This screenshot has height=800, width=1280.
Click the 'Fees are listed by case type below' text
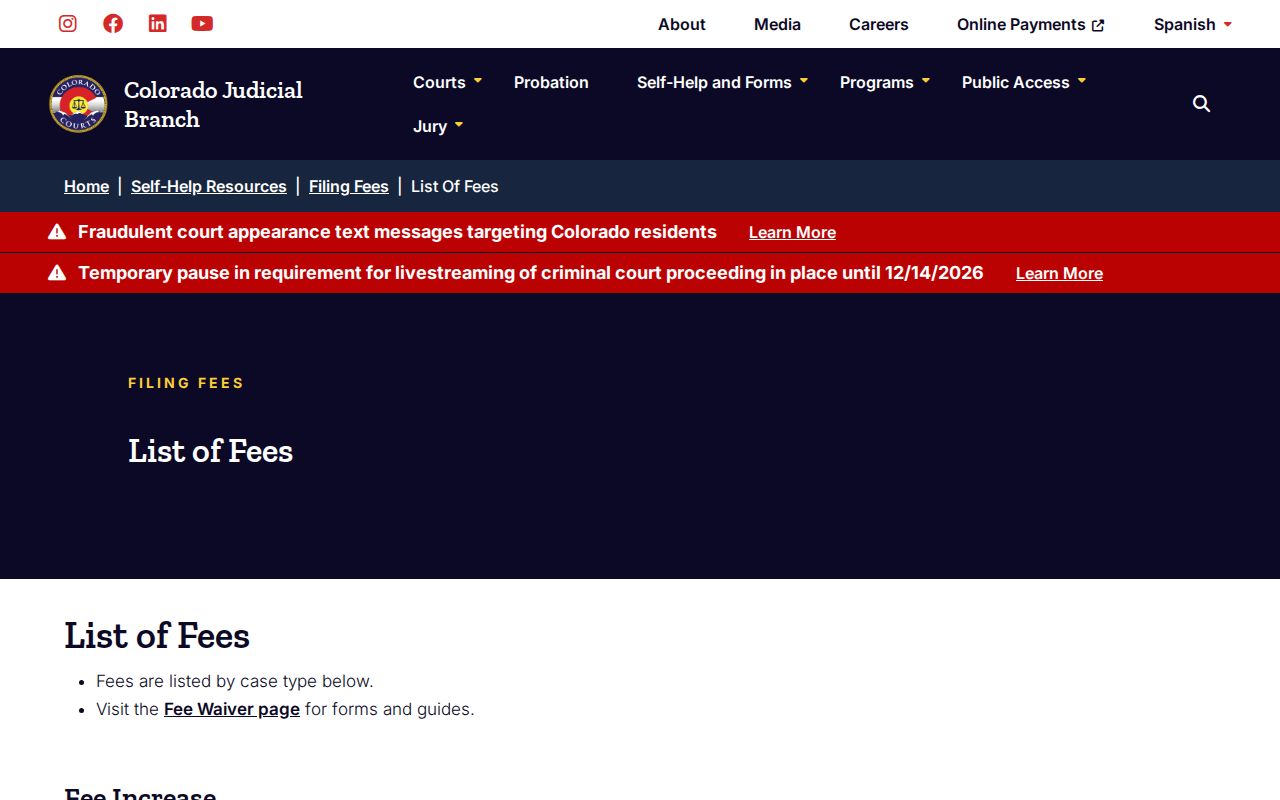point(234,681)
